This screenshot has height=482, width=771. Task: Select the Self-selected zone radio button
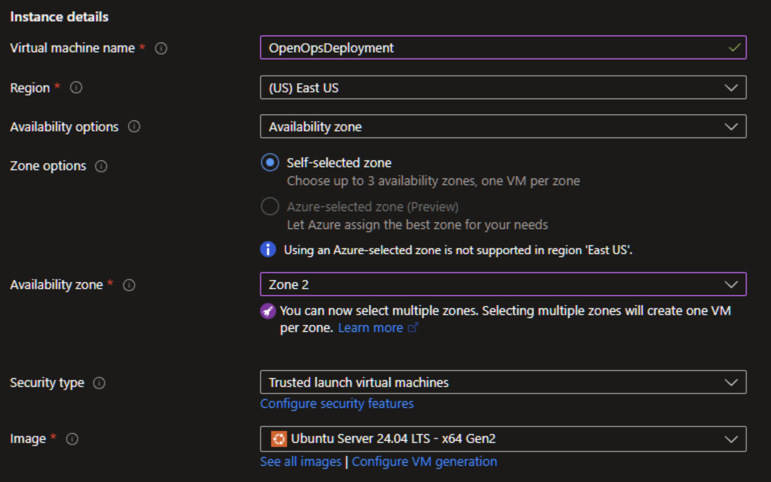[270, 162]
